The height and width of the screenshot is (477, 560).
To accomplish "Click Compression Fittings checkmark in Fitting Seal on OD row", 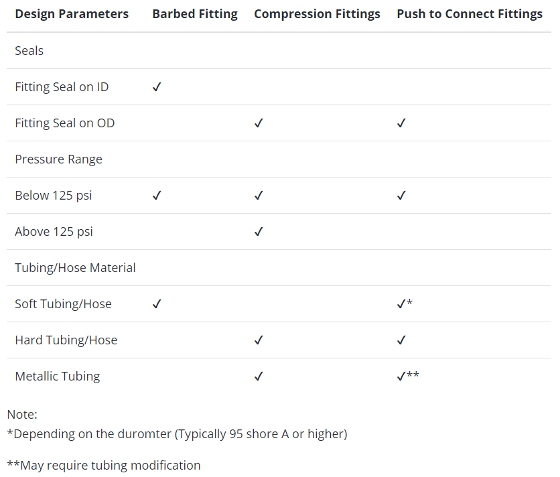I will (259, 123).
